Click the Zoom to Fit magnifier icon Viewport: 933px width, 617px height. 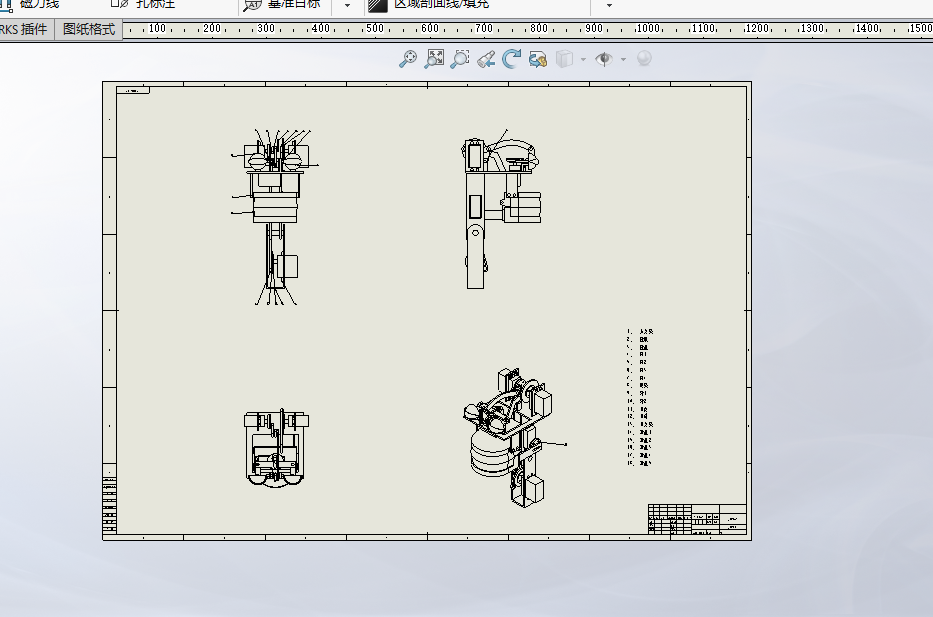click(407, 59)
